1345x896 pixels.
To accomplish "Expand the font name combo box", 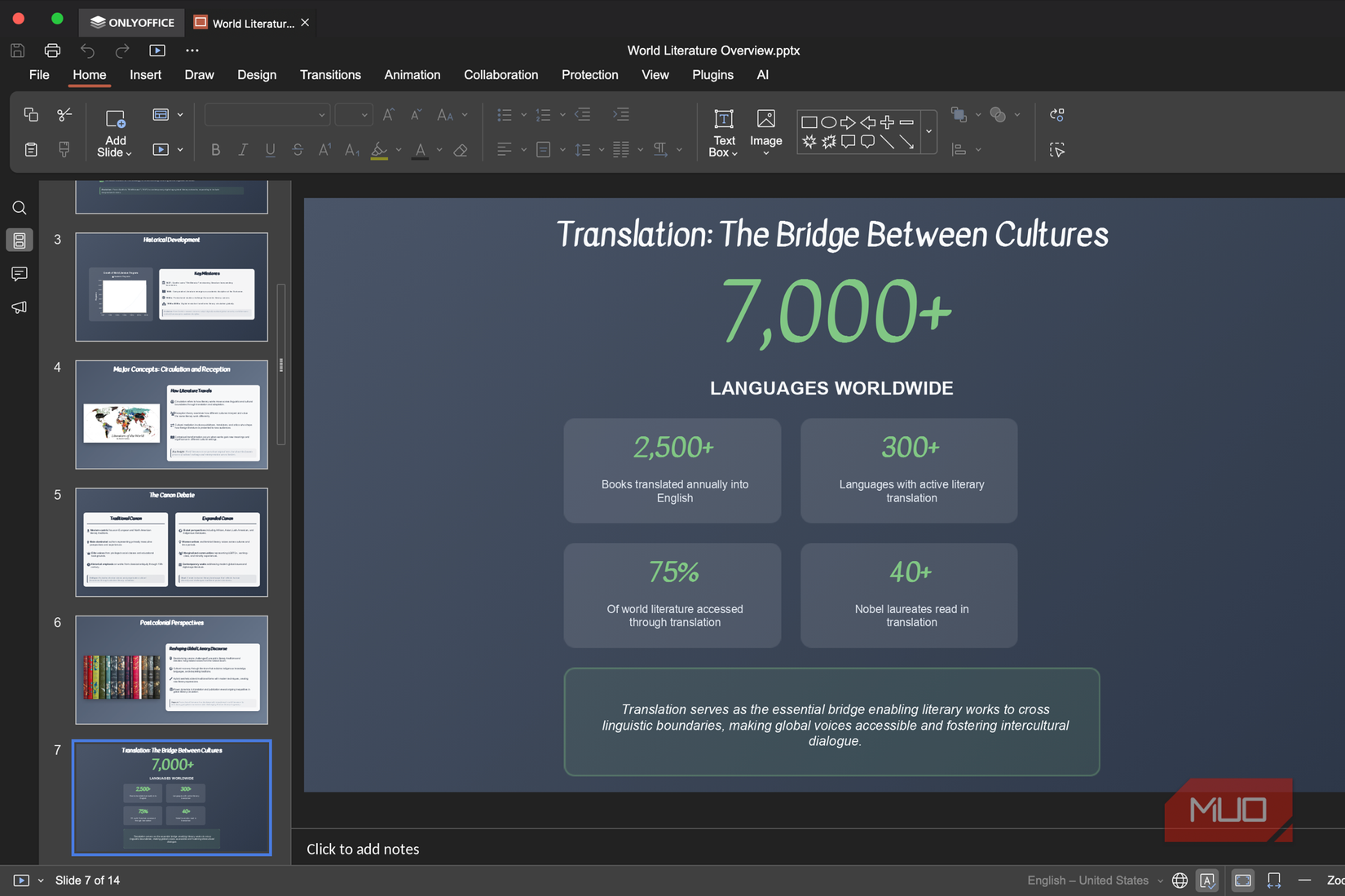I will pyautogui.click(x=322, y=115).
